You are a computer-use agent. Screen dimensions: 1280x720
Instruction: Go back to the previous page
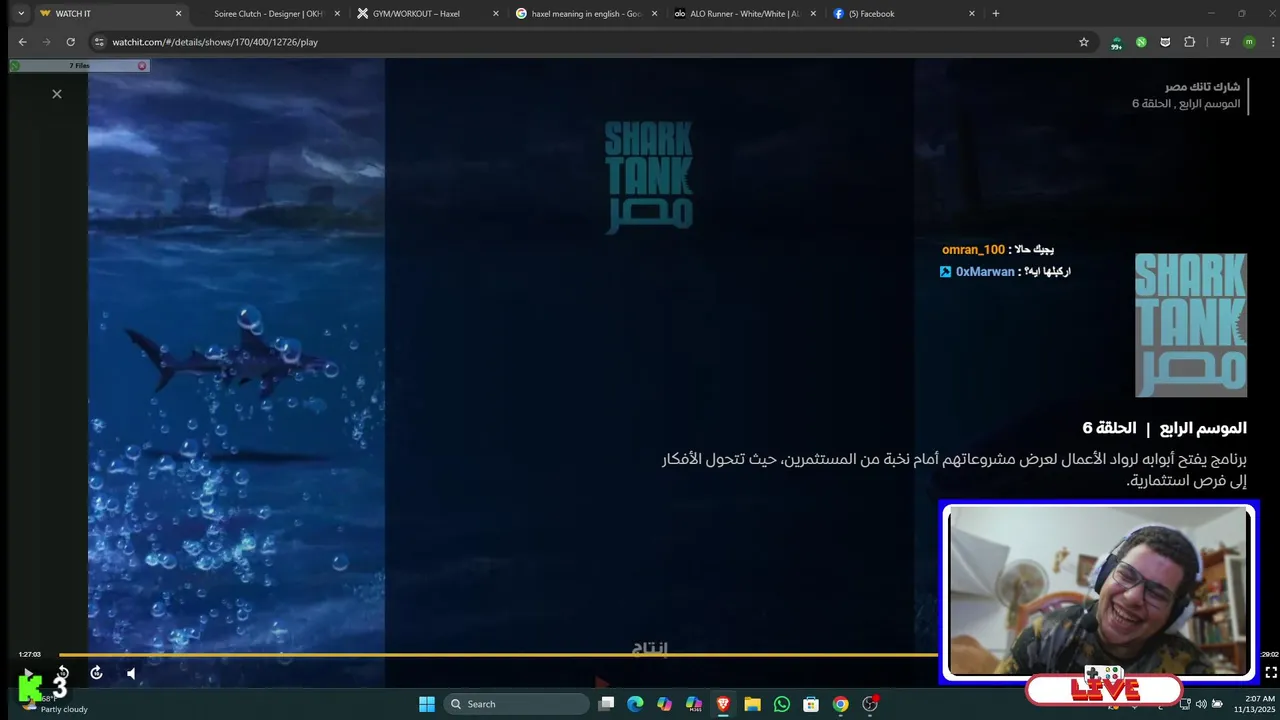[x=22, y=42]
